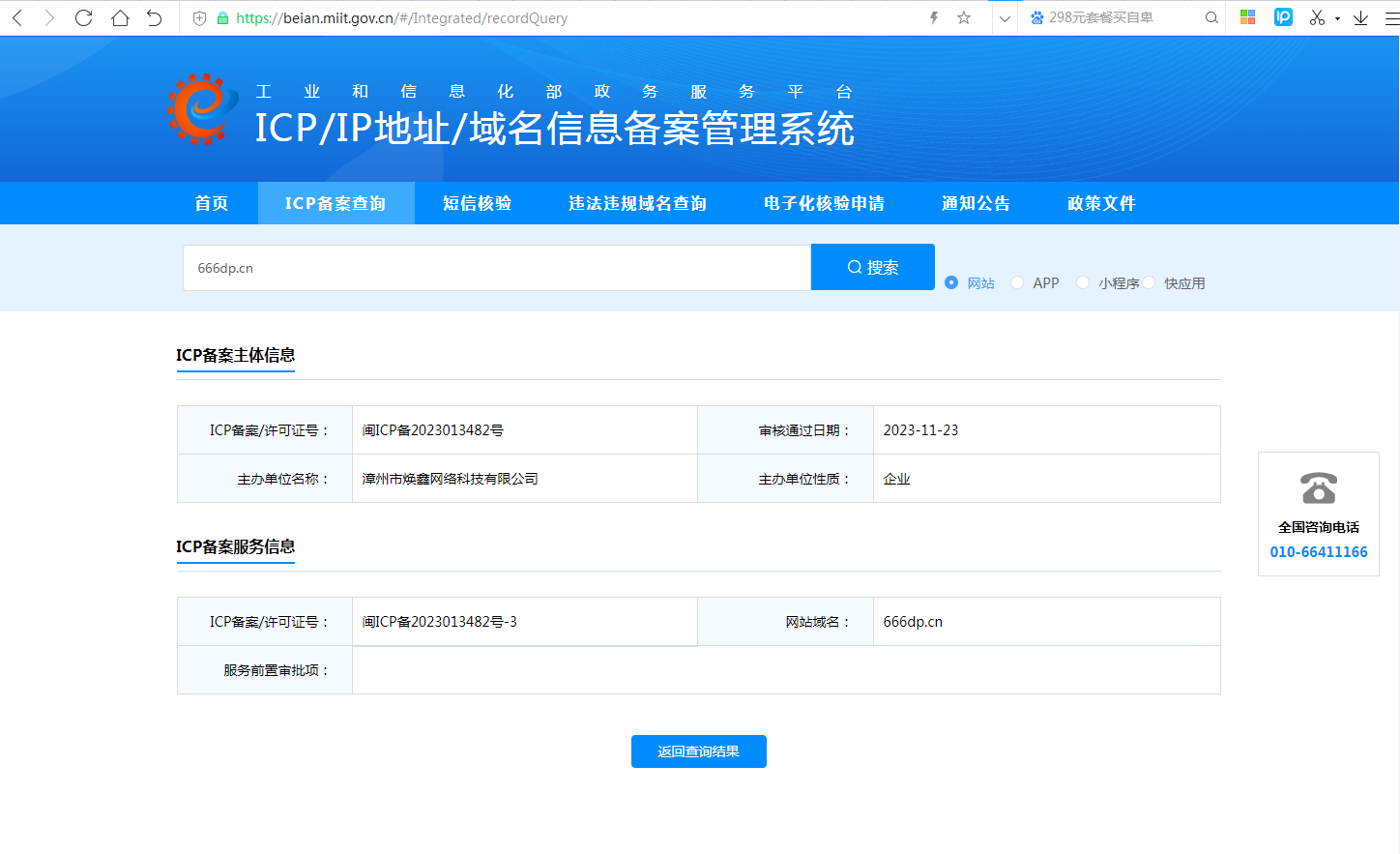Click the magnifier icon in browser search box
1400x854 pixels.
[1211, 17]
